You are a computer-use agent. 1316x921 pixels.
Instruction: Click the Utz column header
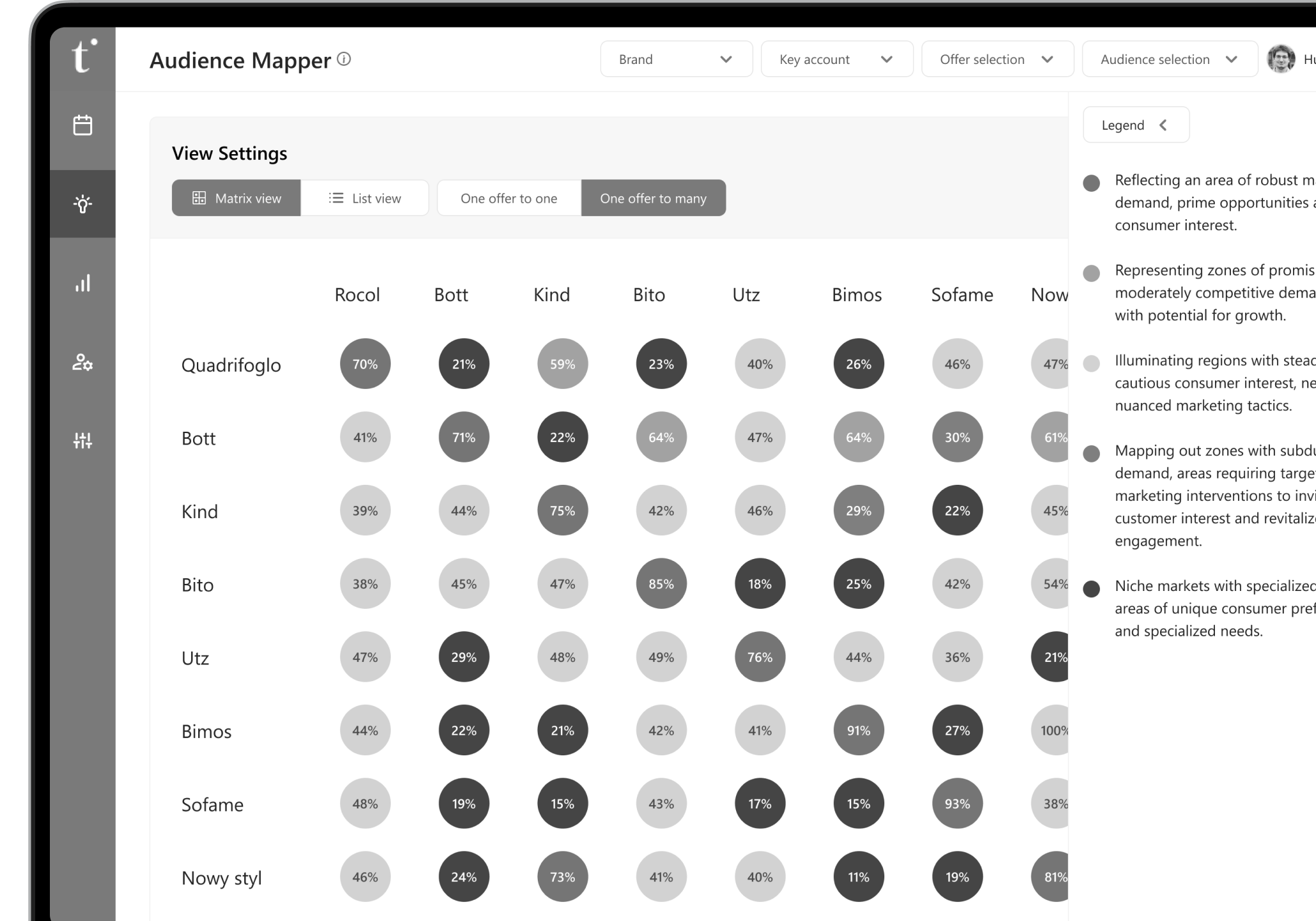point(746,295)
